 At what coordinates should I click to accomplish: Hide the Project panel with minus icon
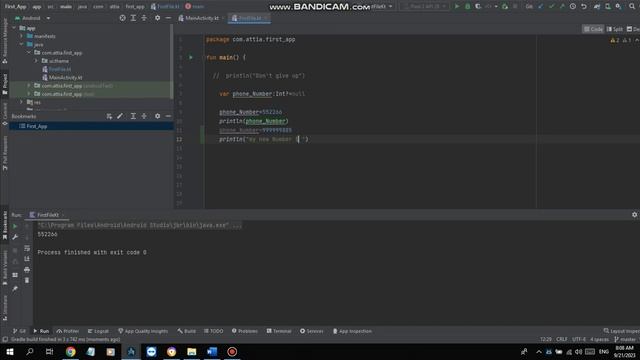pos(168,18)
